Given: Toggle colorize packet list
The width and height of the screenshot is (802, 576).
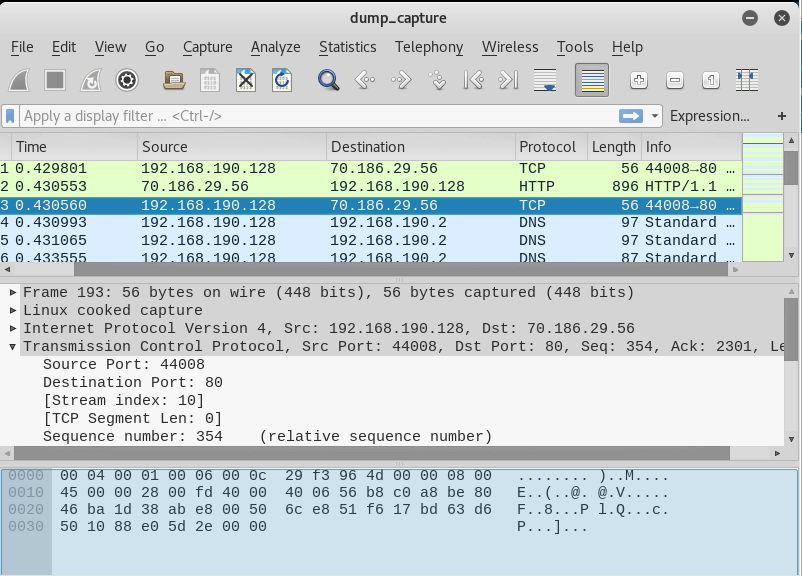Looking at the screenshot, I should coord(592,80).
